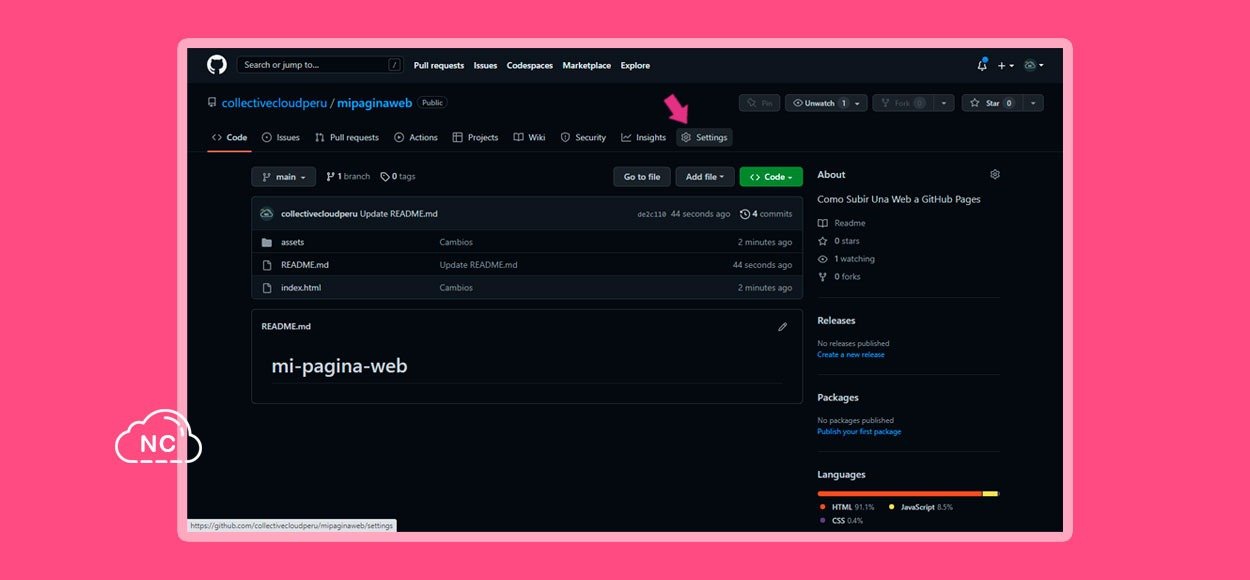View 1 watching in About section
This screenshot has height=580, width=1250.
846,259
